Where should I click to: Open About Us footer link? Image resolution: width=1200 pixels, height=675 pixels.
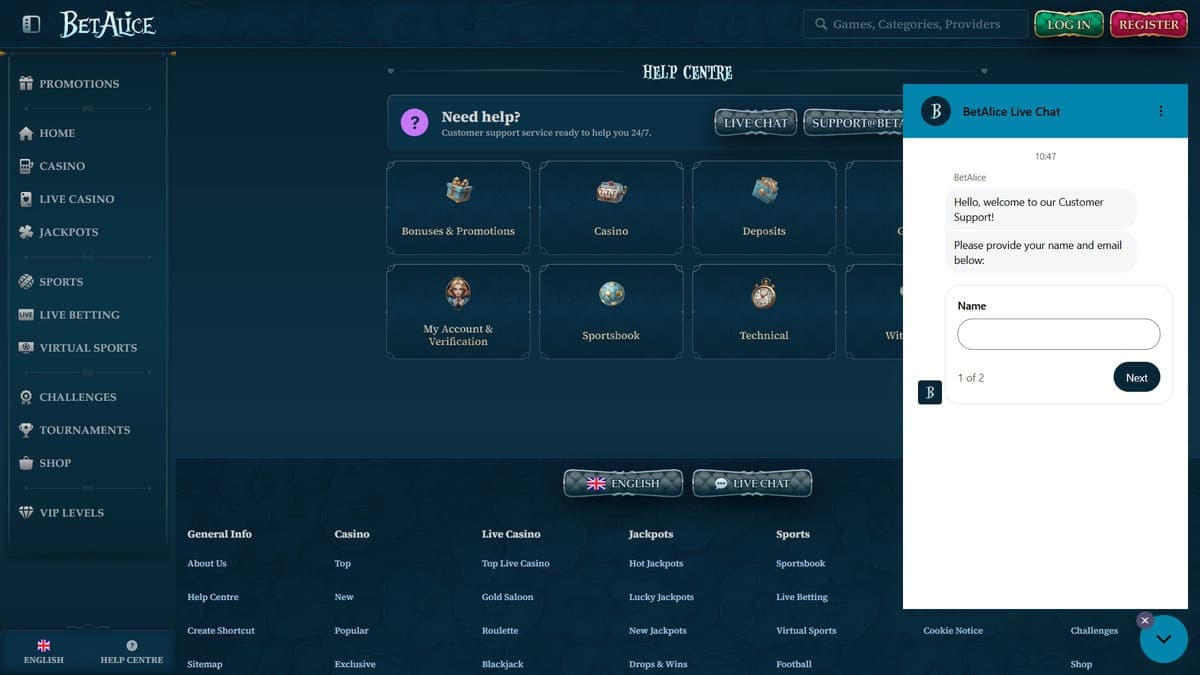tap(207, 564)
